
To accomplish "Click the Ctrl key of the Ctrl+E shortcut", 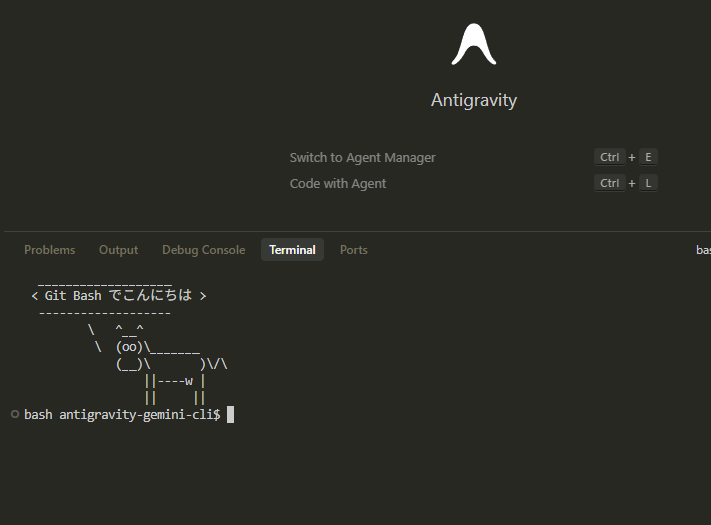I will coord(609,157).
